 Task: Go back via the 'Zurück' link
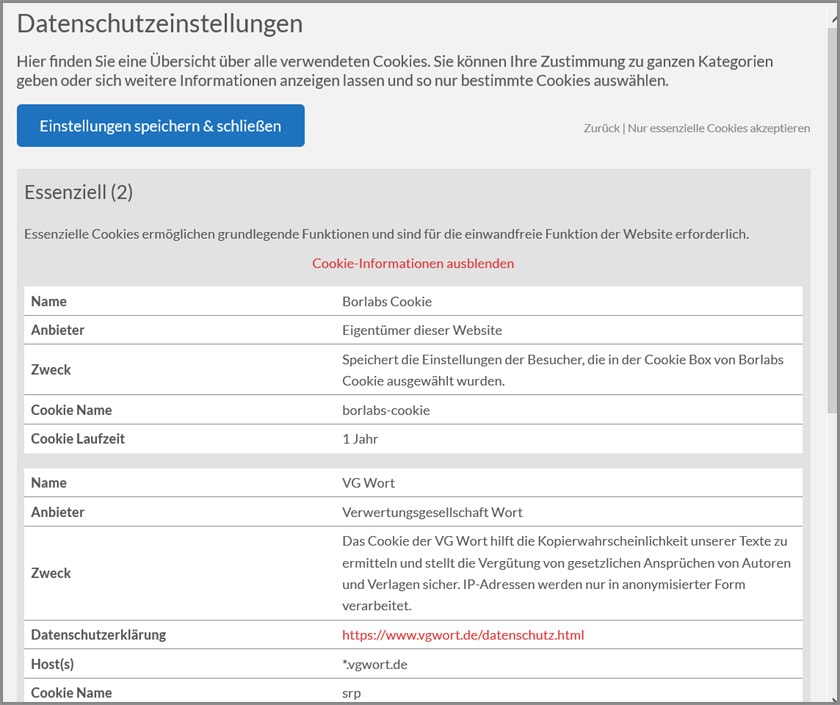coord(601,128)
